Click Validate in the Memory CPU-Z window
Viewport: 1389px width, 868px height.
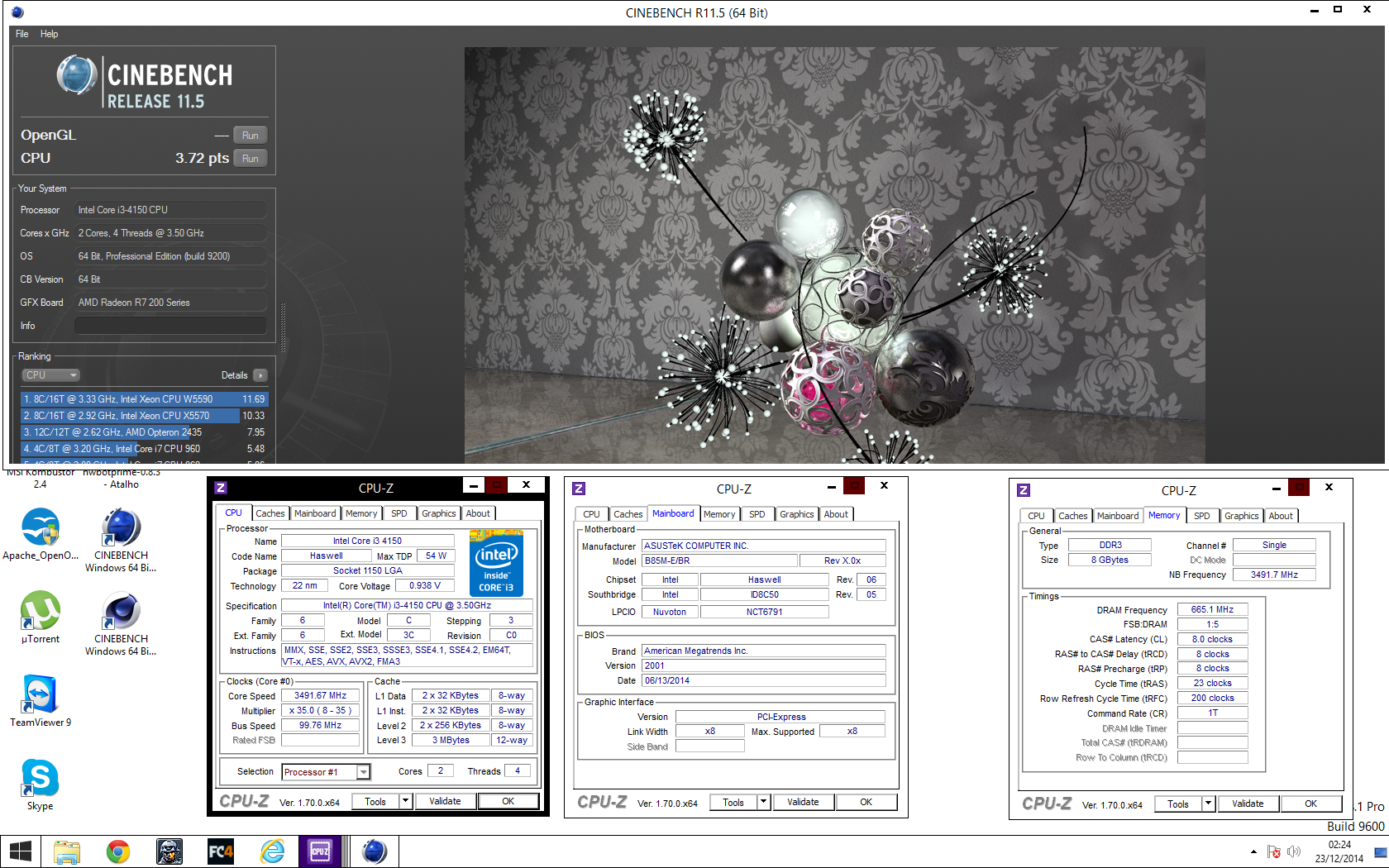coord(1248,804)
